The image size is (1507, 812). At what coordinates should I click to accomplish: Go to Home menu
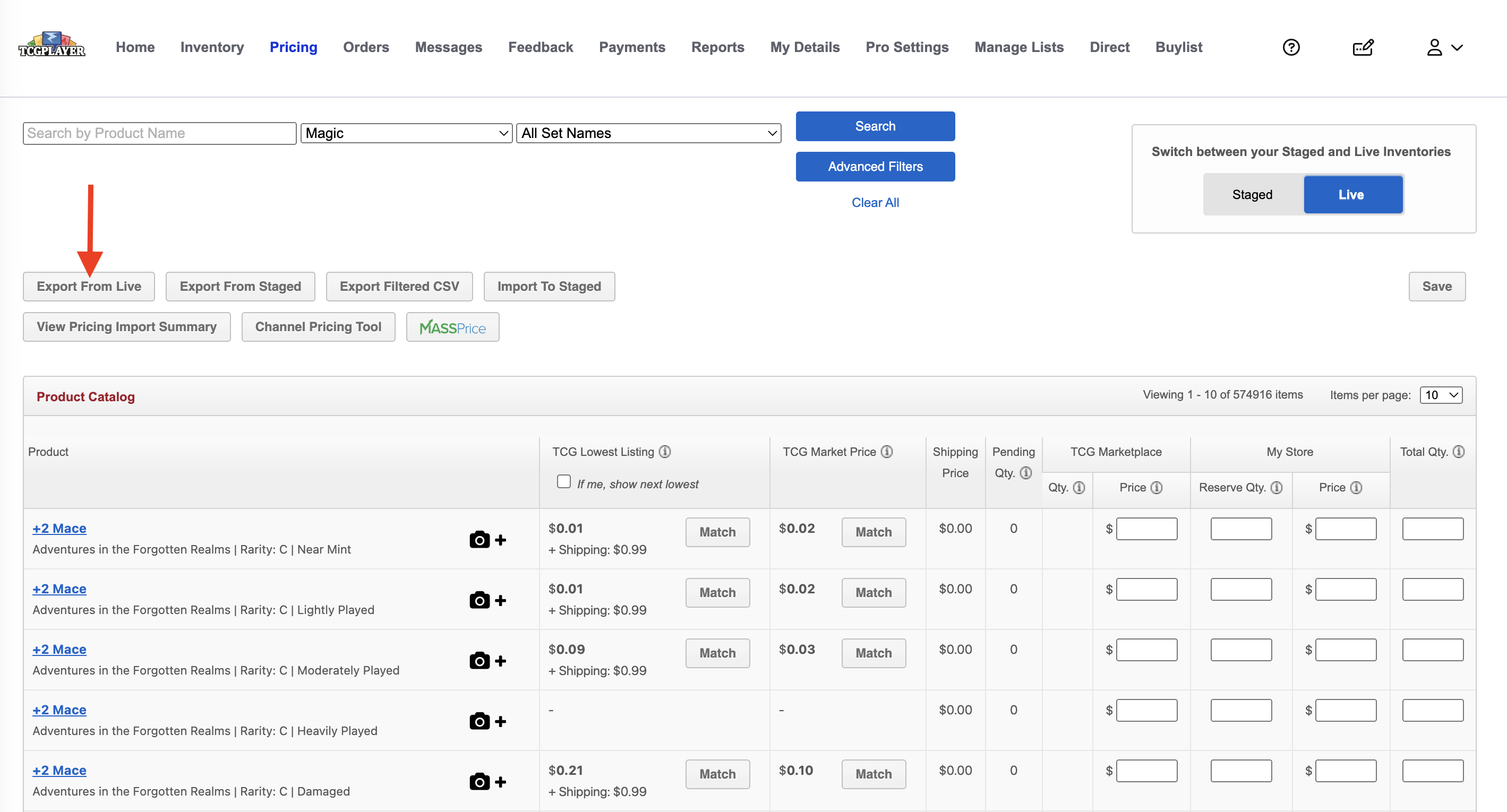pos(135,47)
